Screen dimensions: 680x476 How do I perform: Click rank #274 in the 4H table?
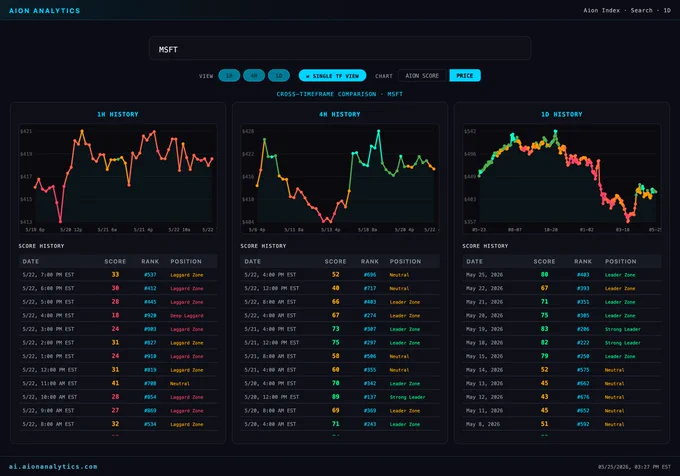click(370, 316)
